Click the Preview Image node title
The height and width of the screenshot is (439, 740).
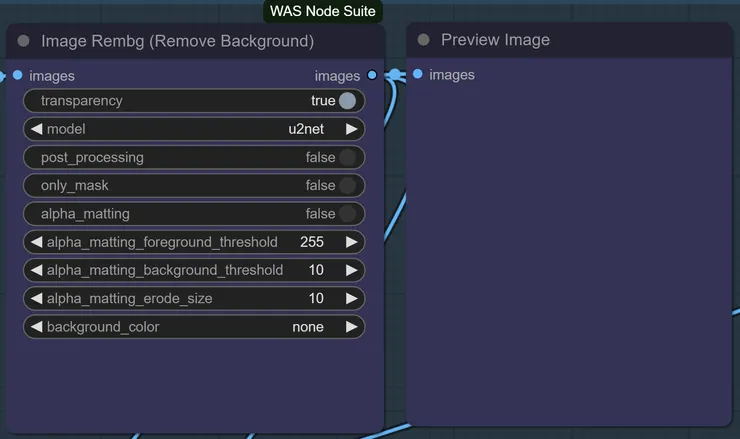(x=495, y=40)
